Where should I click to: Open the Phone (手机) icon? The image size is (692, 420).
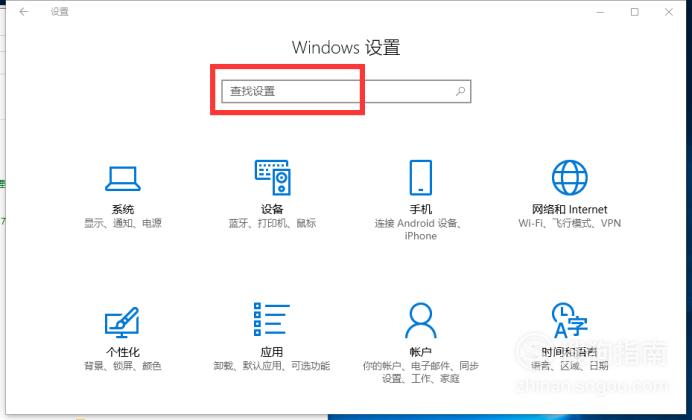tap(421, 177)
